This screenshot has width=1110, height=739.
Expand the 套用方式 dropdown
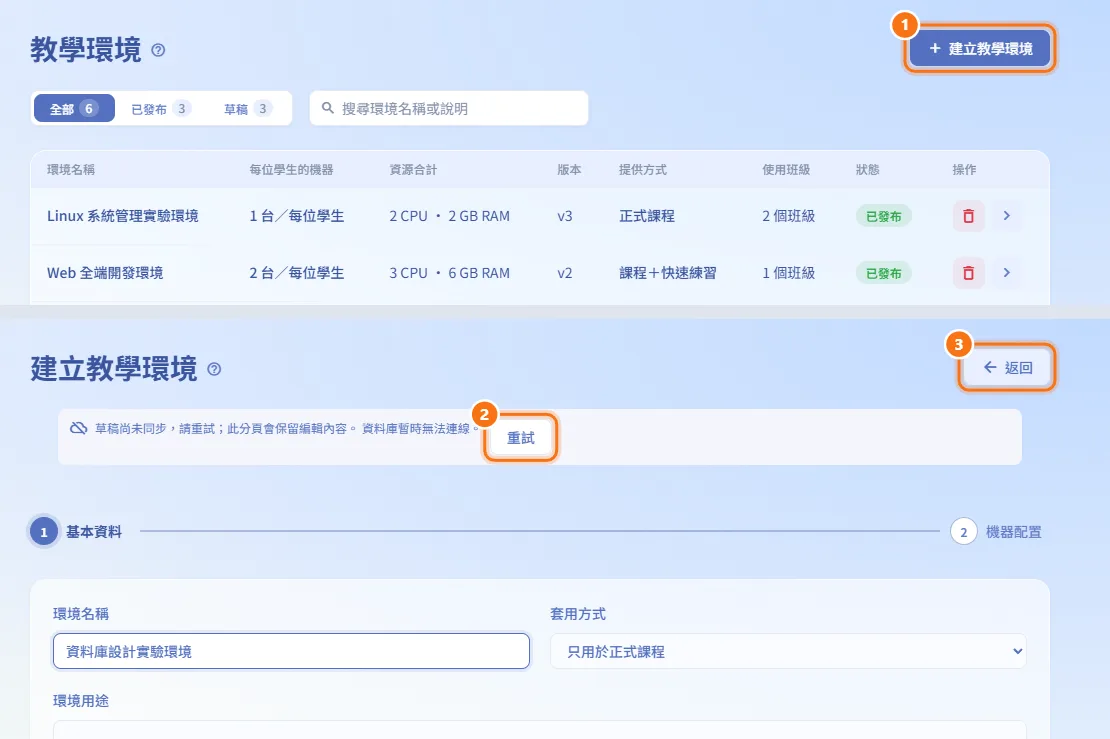[788, 651]
